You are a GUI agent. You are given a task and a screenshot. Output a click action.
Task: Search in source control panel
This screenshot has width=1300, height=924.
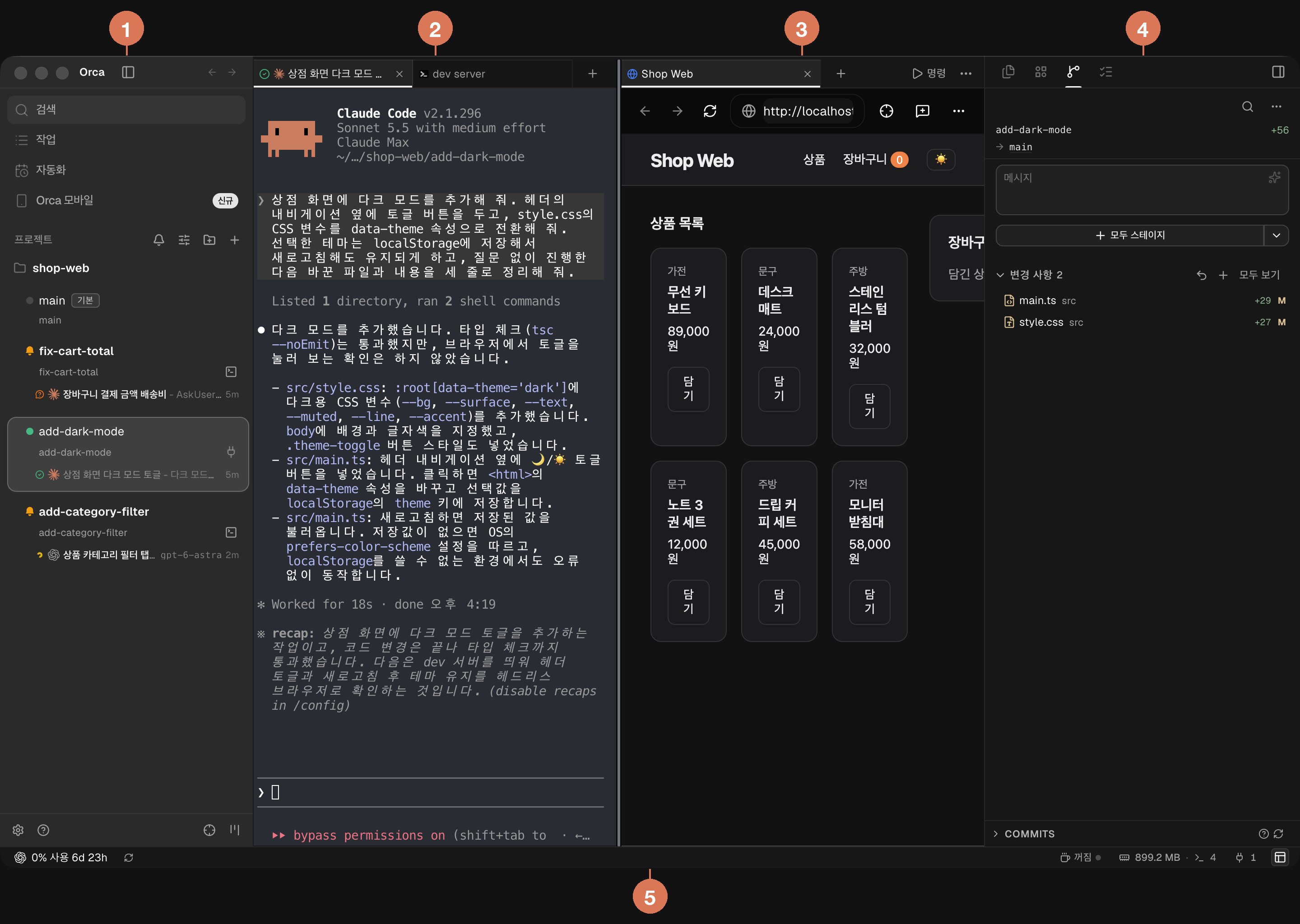(x=1247, y=106)
